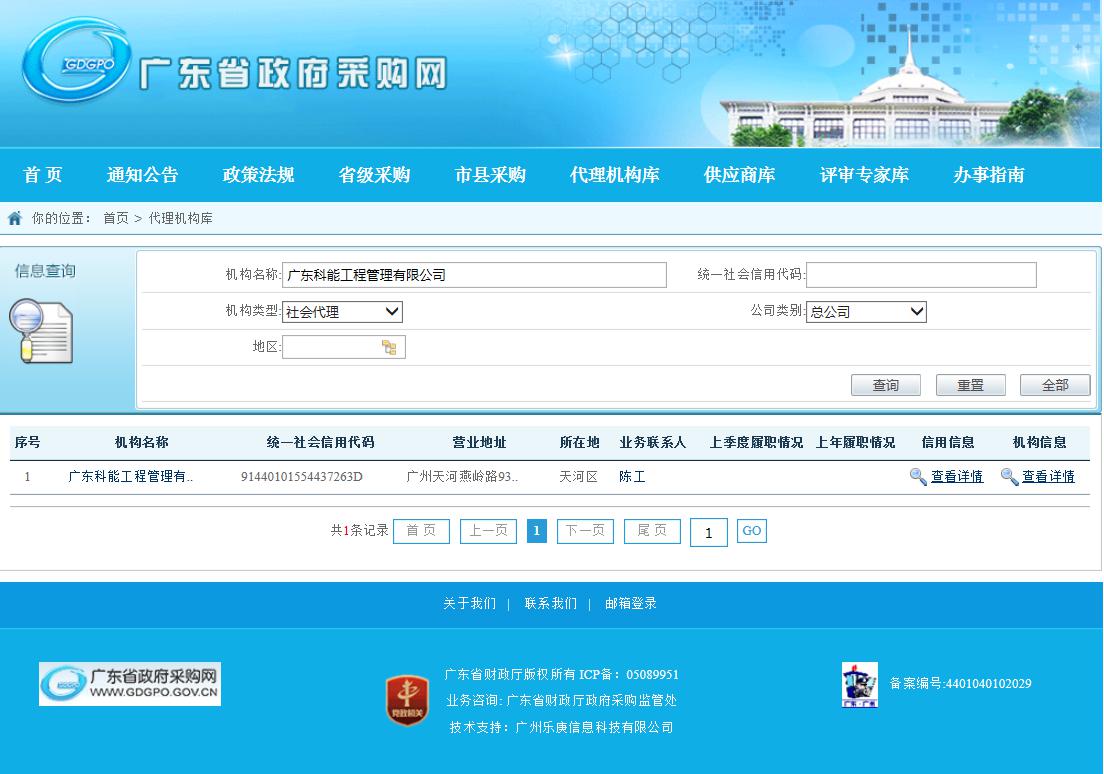Click the footer GDGPO.GOV.CN logo banner

(x=130, y=684)
